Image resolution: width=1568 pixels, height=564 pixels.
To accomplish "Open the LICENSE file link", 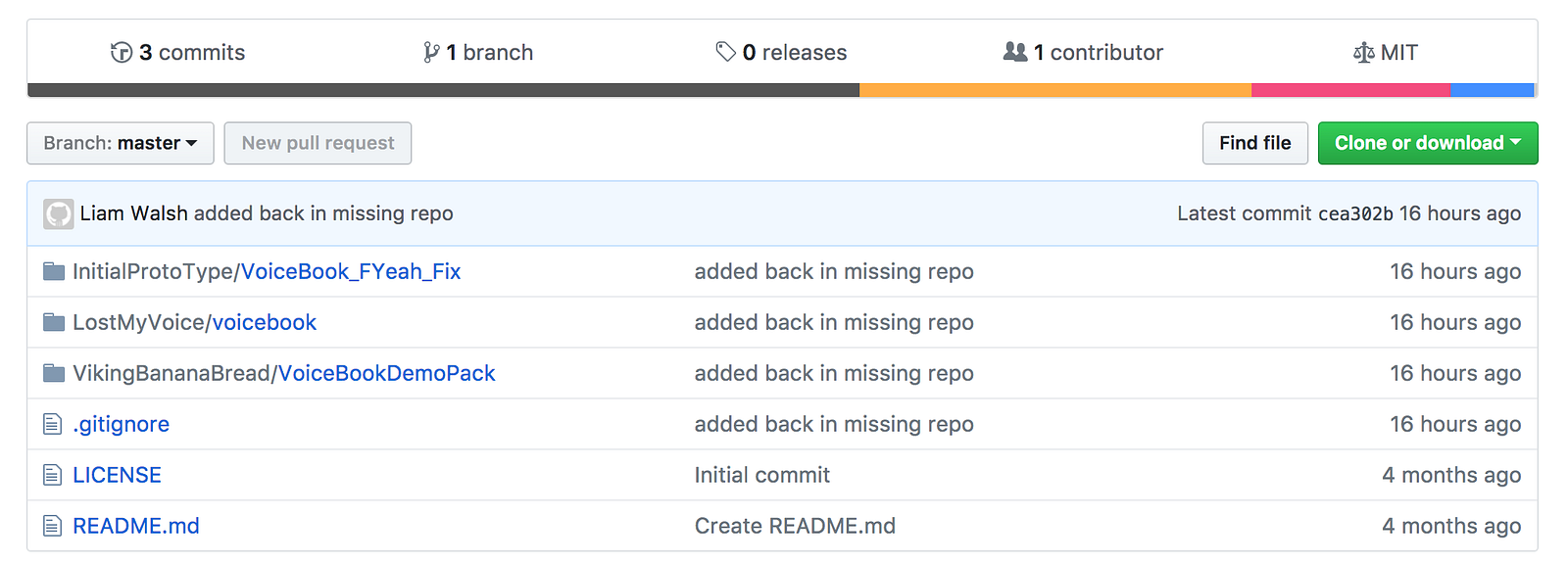I will point(117,475).
